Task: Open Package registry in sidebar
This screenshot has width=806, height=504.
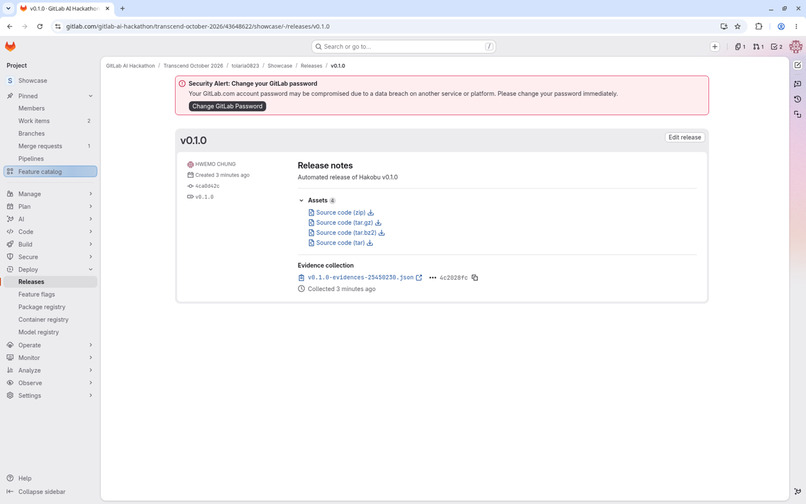Action: 50,307
